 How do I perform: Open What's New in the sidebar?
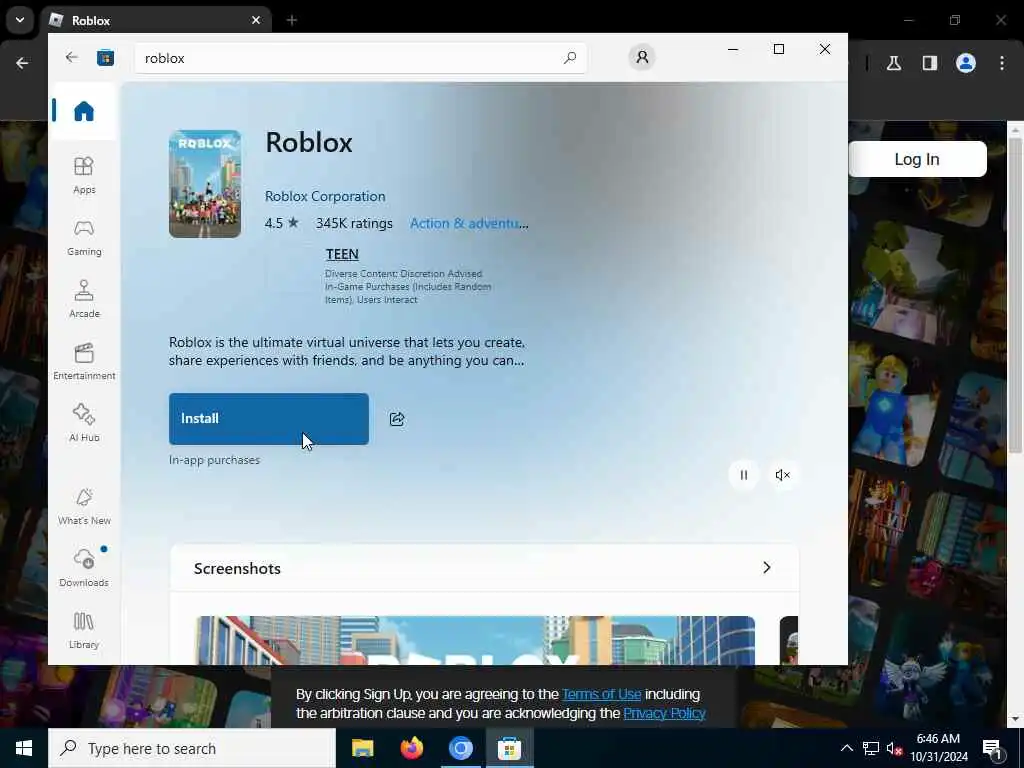[x=84, y=506]
